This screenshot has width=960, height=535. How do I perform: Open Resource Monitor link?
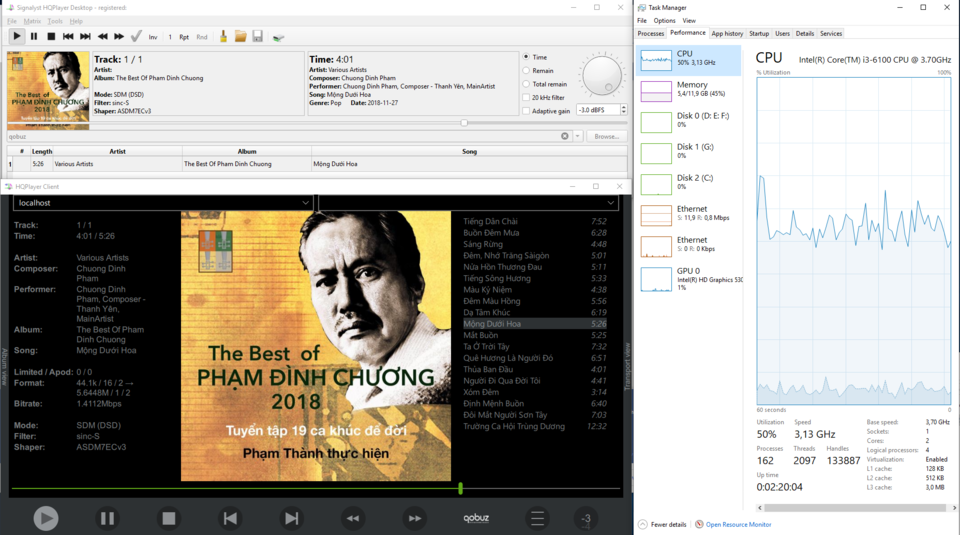coord(738,525)
